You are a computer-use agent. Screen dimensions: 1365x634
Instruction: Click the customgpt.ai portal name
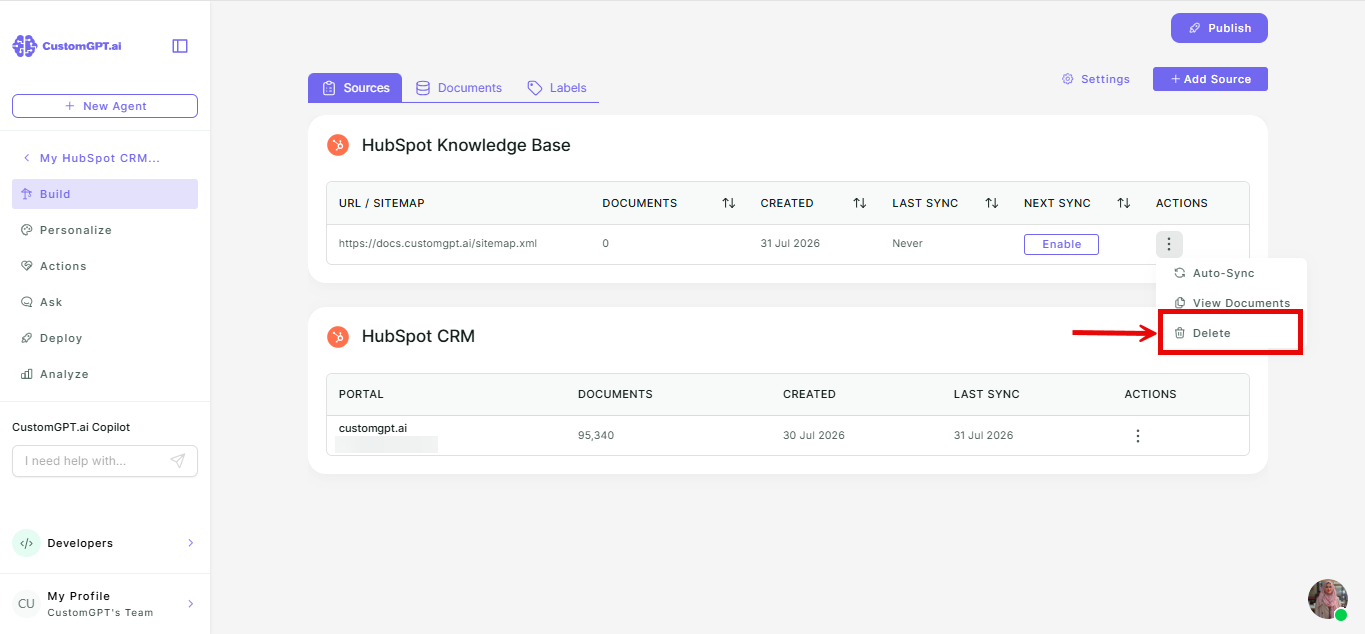click(x=373, y=428)
